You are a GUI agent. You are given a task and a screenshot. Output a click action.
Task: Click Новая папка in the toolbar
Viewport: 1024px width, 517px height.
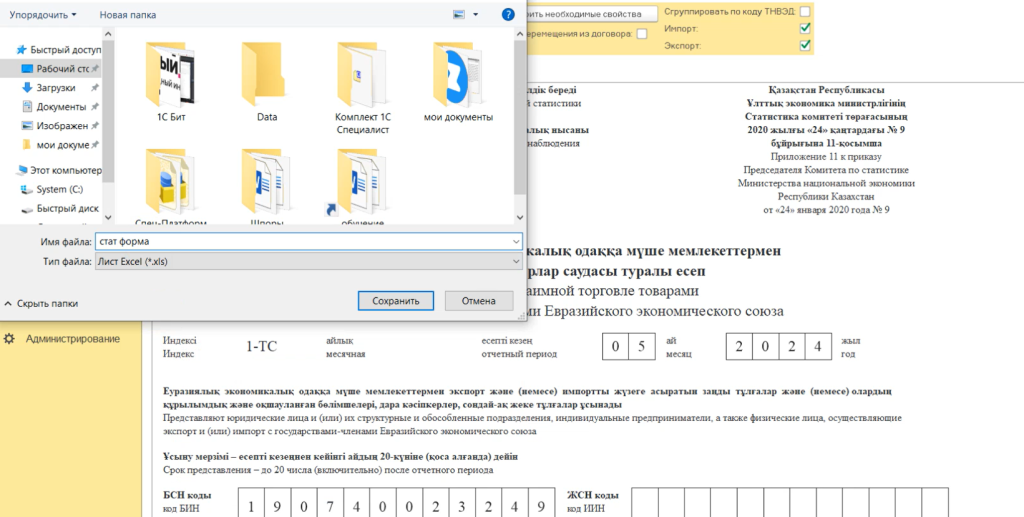pyautogui.click(x=128, y=15)
